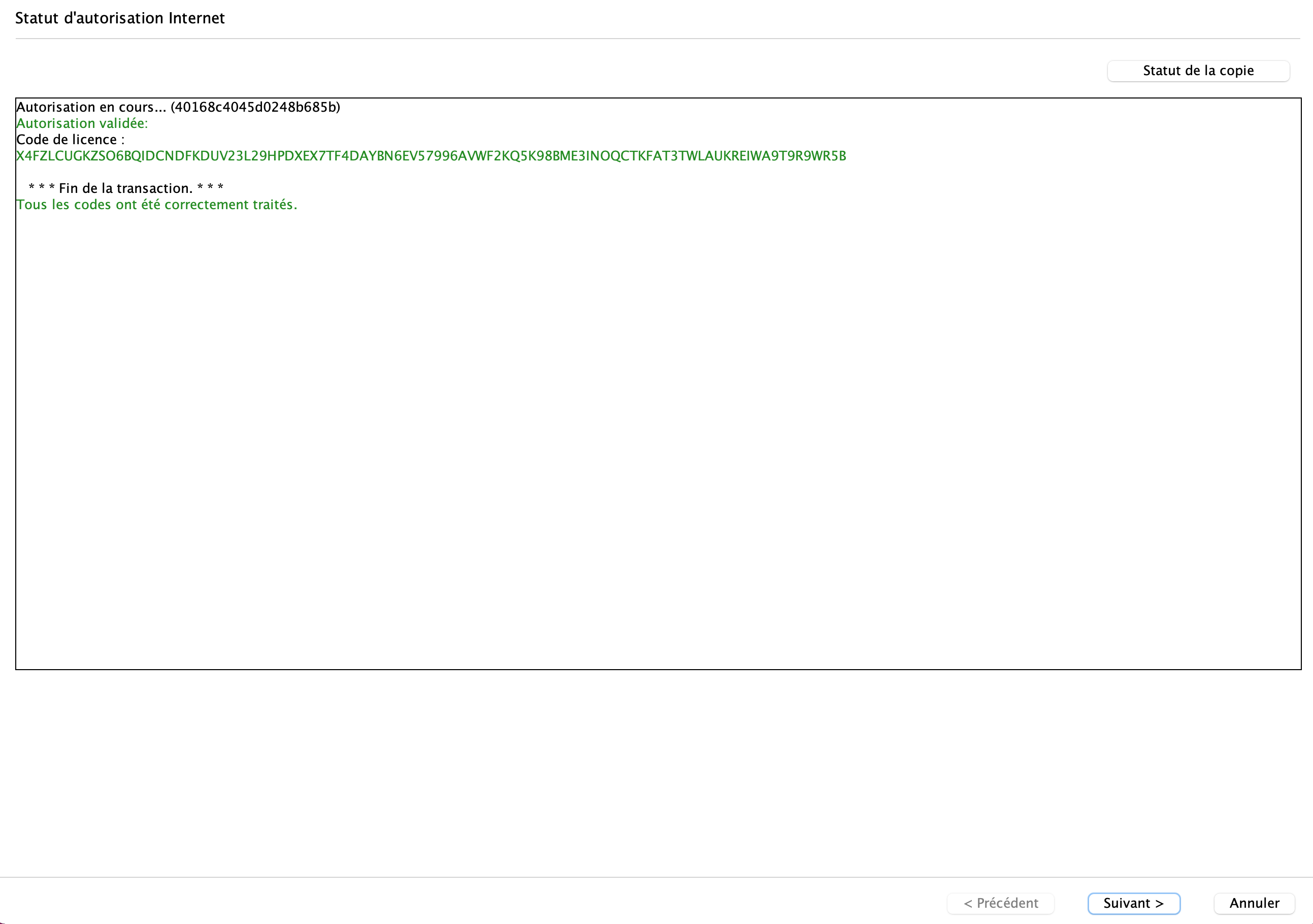This screenshot has width=1313, height=924.
Task: Click 'Fin de la transaction.' text
Action: tap(125, 189)
